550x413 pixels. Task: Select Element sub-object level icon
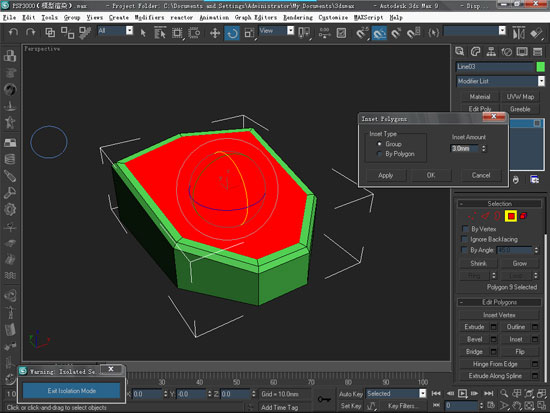pyautogui.click(x=523, y=216)
